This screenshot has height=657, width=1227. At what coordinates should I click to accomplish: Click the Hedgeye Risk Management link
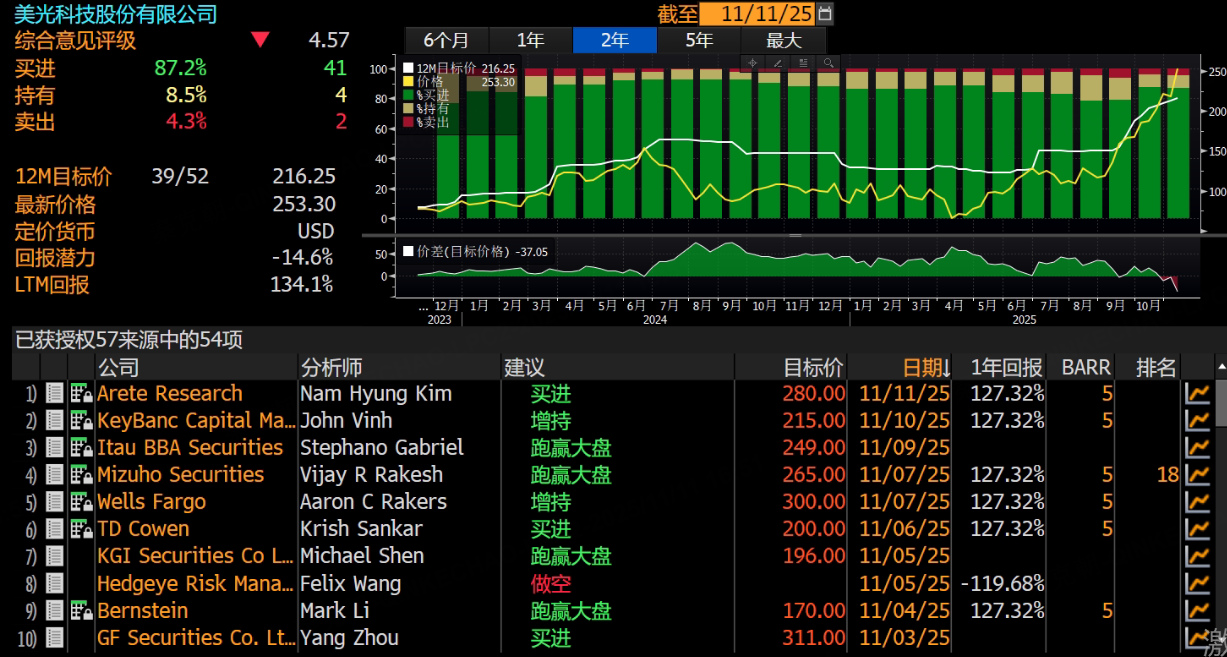point(196,584)
